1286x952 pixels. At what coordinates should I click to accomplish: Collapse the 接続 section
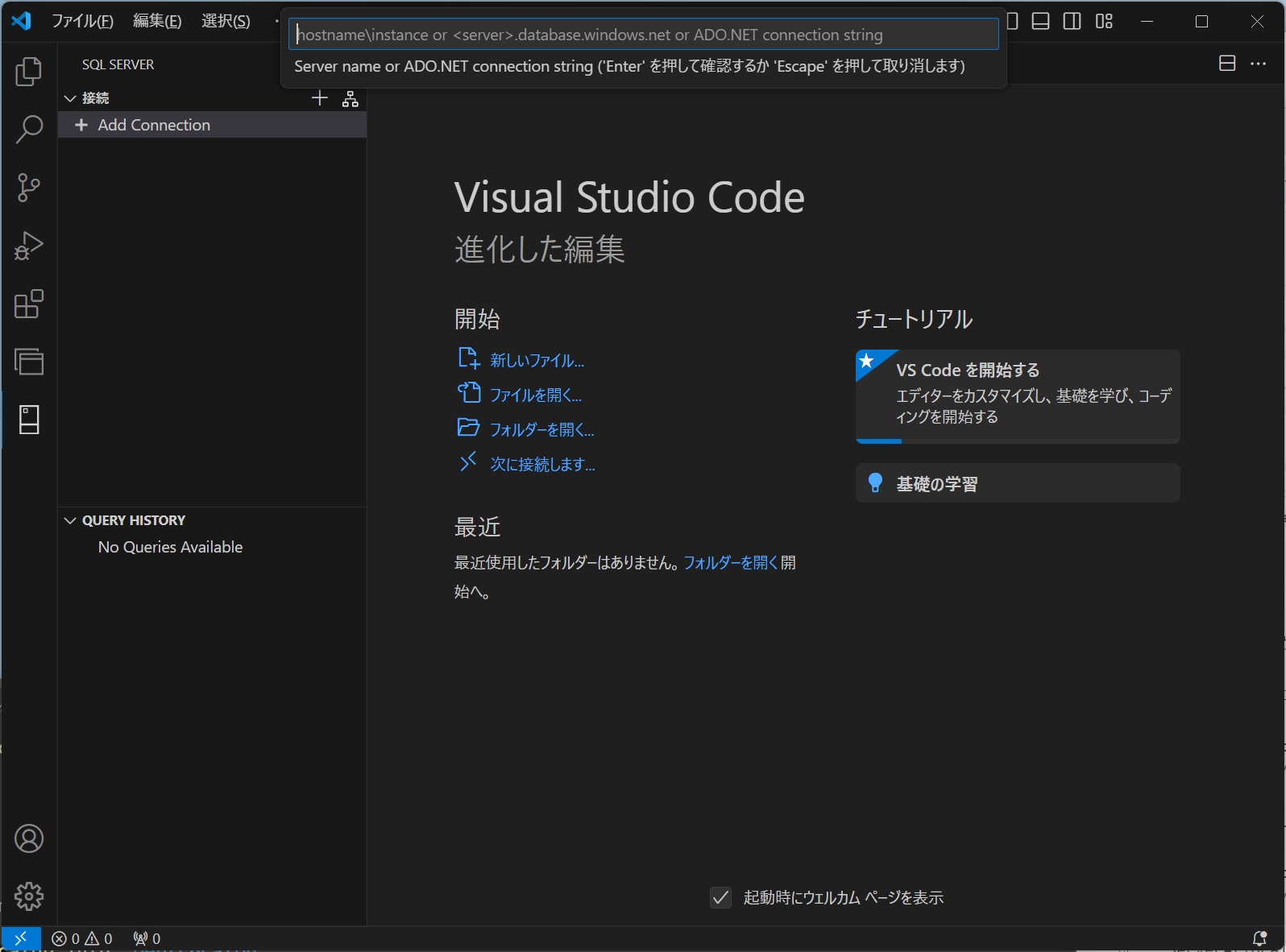(x=71, y=98)
